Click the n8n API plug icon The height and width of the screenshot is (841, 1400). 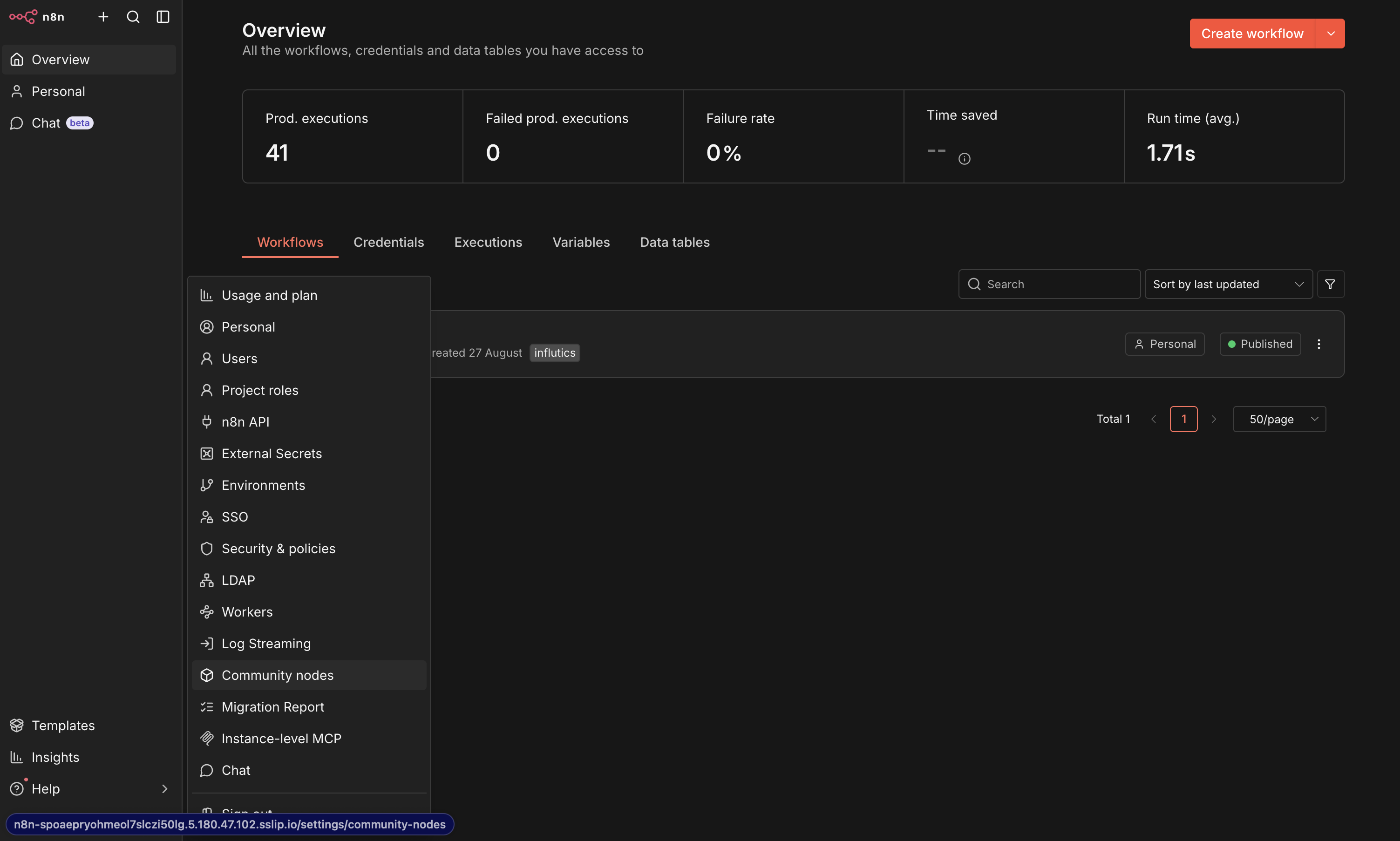[x=207, y=421]
